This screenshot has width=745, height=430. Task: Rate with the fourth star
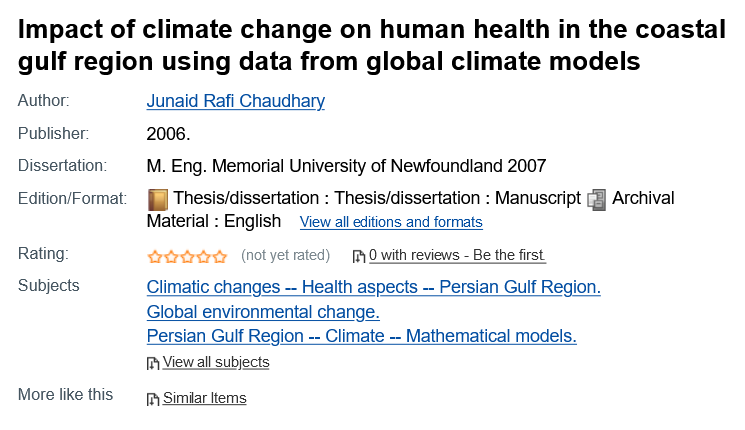203,257
